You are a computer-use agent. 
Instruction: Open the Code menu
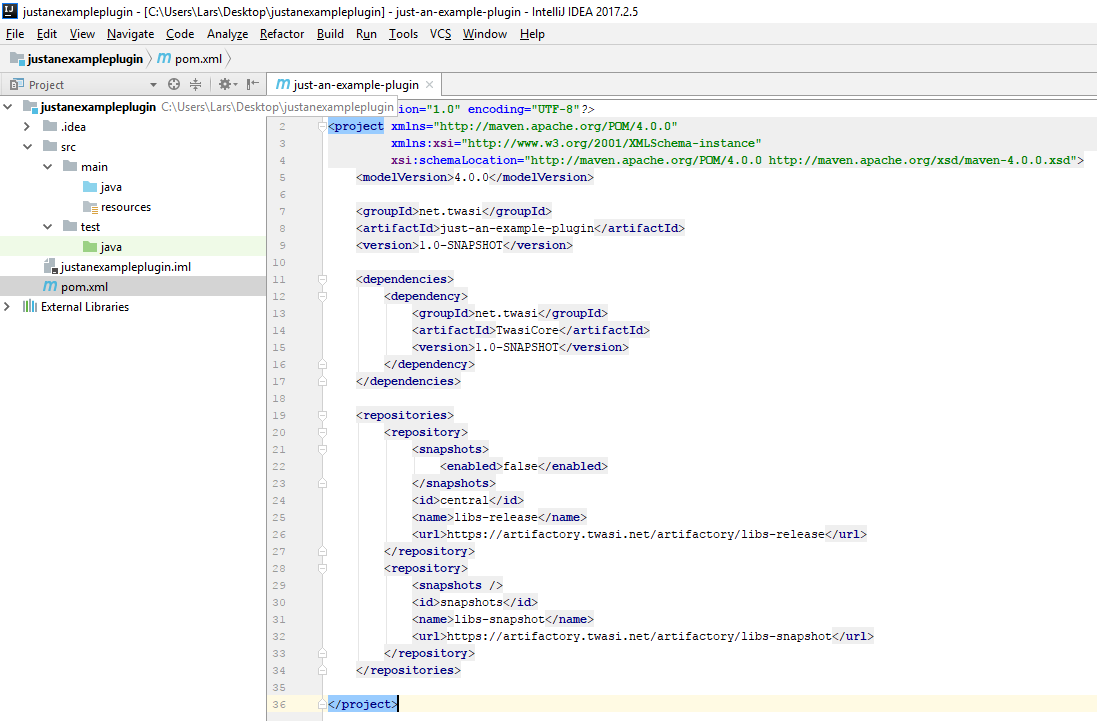pyautogui.click(x=180, y=34)
